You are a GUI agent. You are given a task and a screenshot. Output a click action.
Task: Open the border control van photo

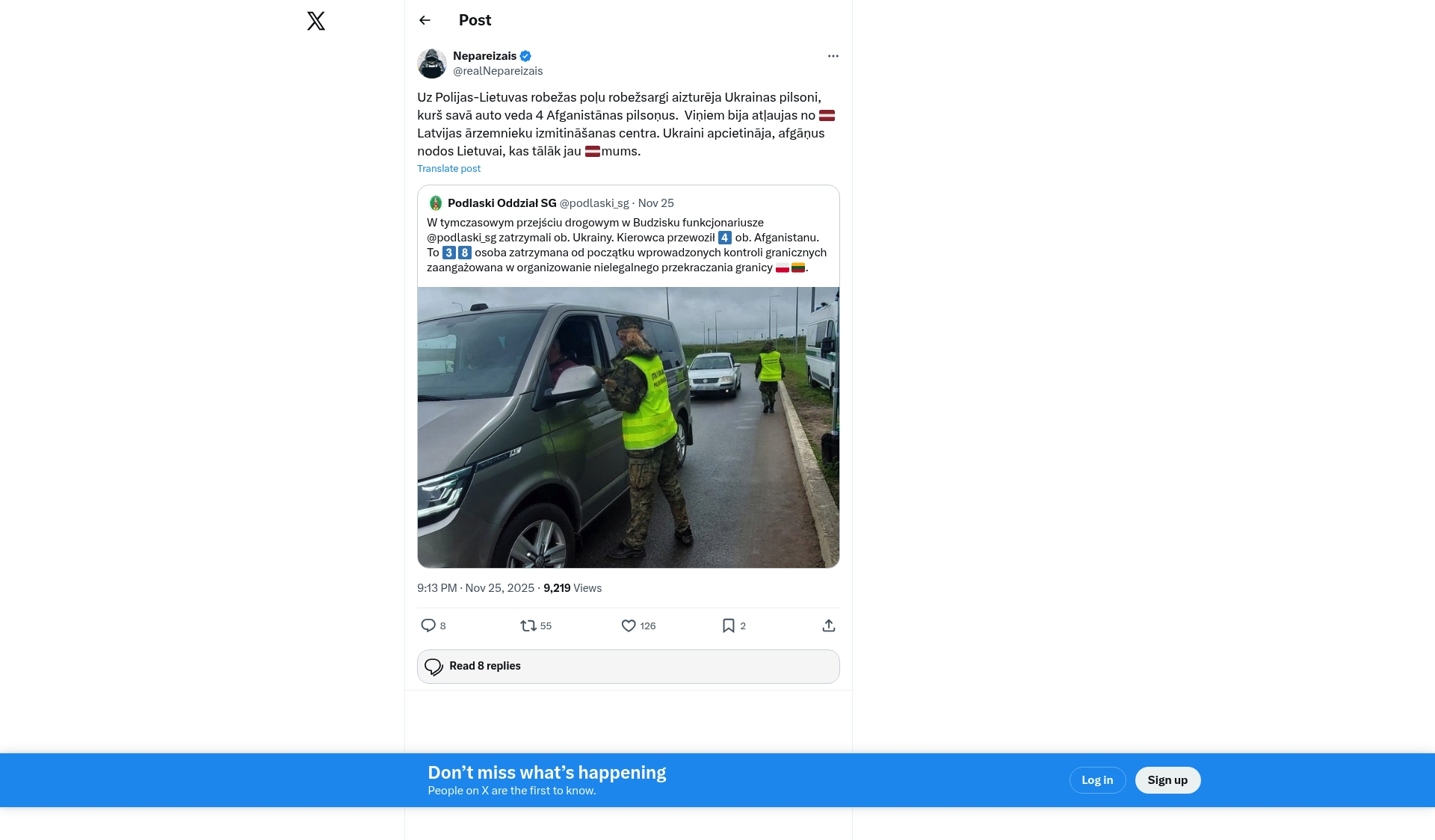628,427
